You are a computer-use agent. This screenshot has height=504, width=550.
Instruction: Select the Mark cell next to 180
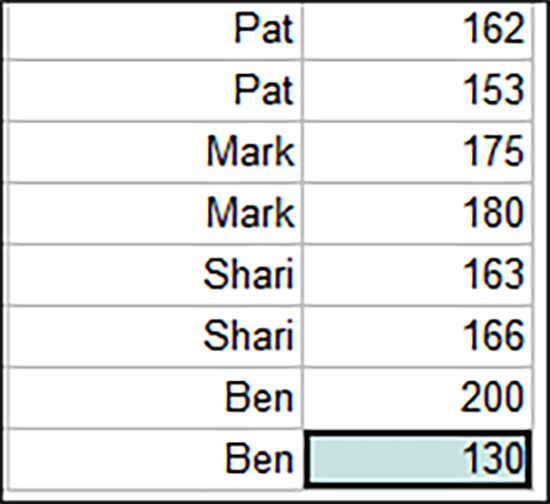154,213
